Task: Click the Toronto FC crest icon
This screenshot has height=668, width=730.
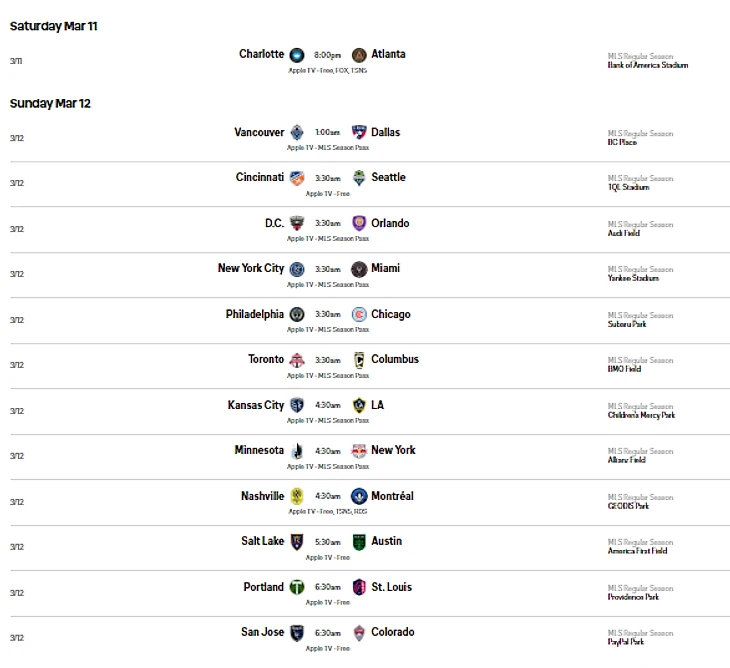Action: tap(297, 360)
